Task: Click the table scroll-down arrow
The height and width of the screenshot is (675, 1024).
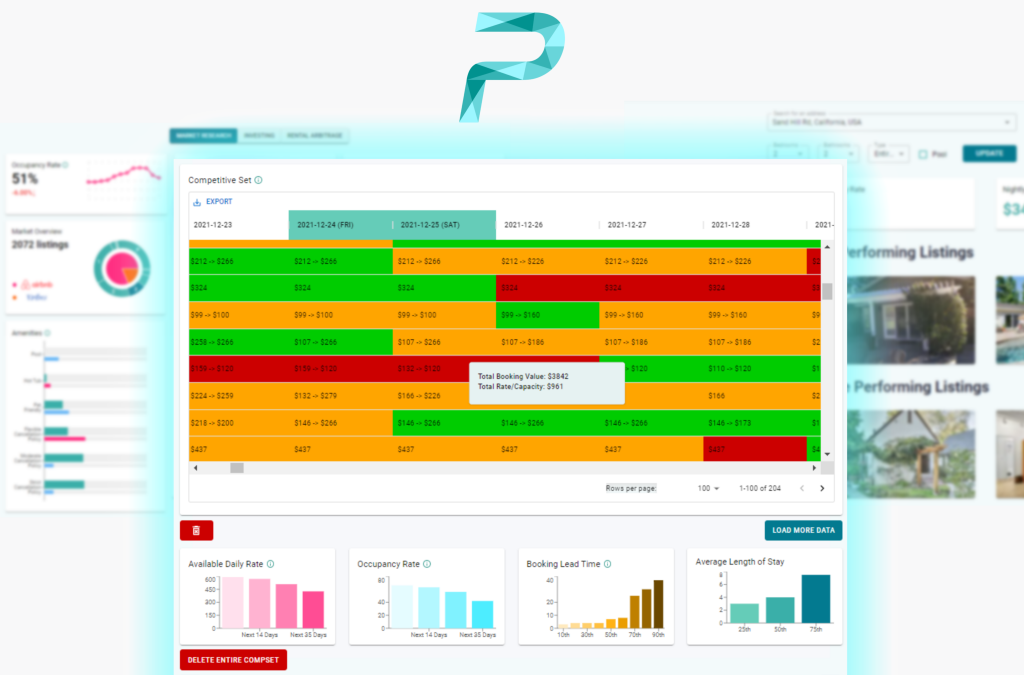Action: 827,454
